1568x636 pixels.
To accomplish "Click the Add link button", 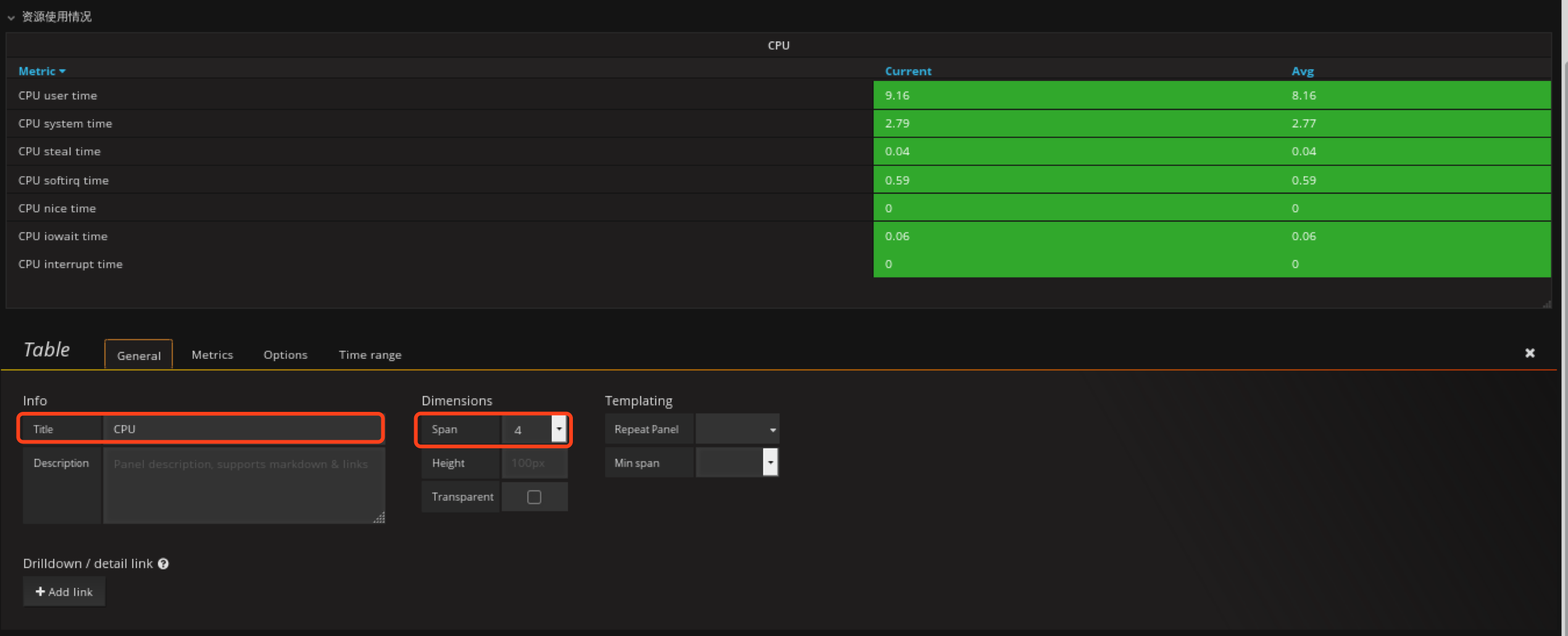I will pyautogui.click(x=64, y=592).
